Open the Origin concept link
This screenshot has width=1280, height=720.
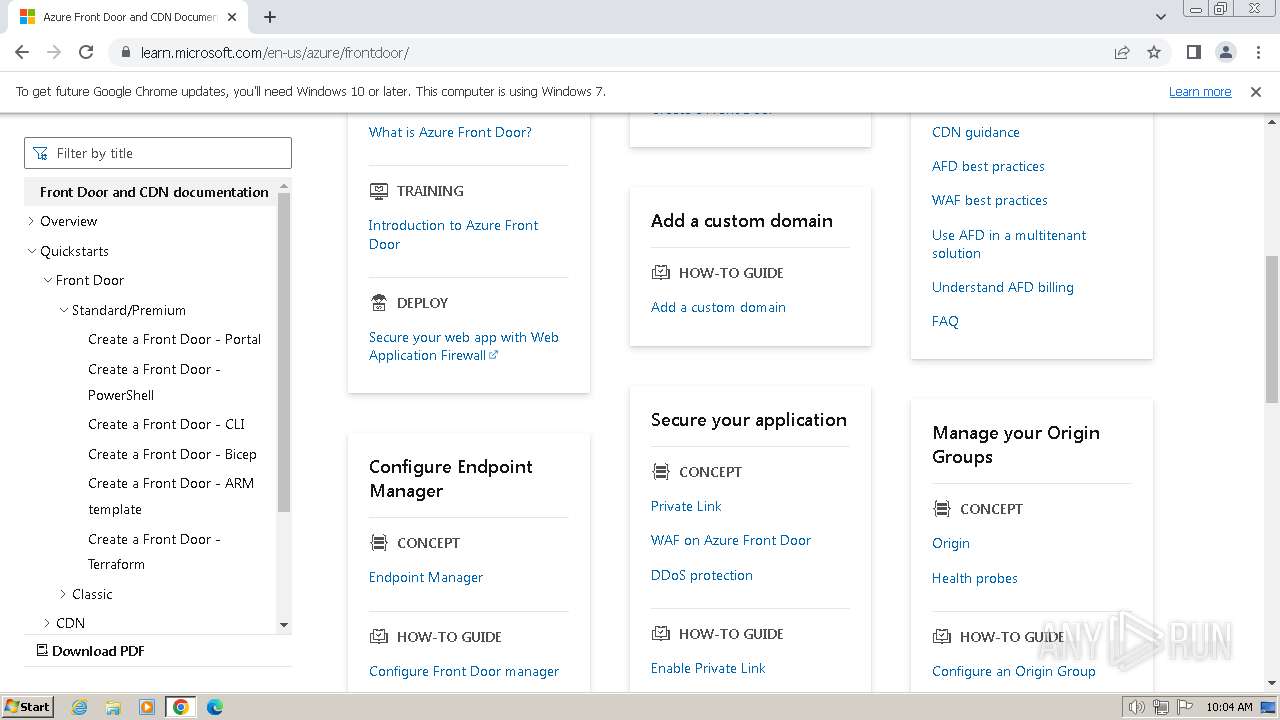(x=951, y=543)
